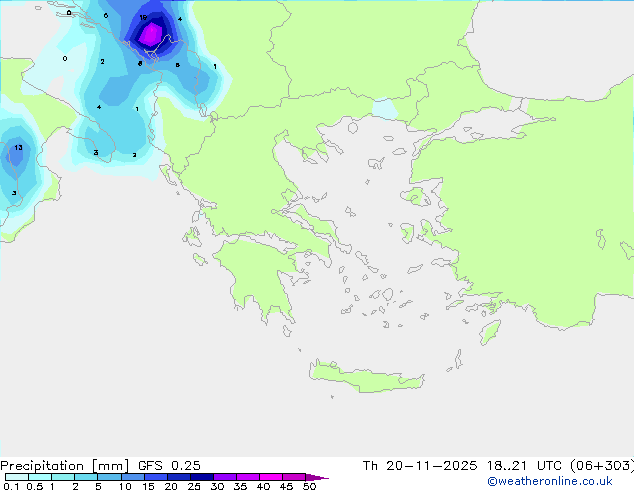Click the legend label '30'

pyautogui.click(x=217, y=486)
